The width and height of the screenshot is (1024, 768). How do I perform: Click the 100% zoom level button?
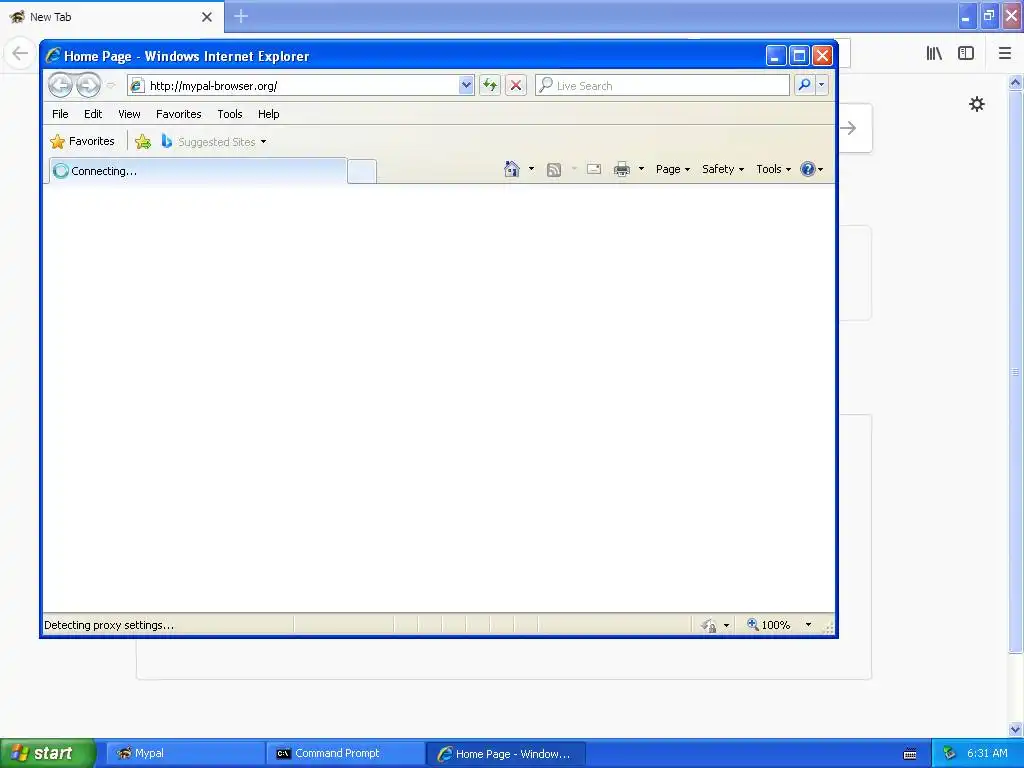(x=769, y=625)
